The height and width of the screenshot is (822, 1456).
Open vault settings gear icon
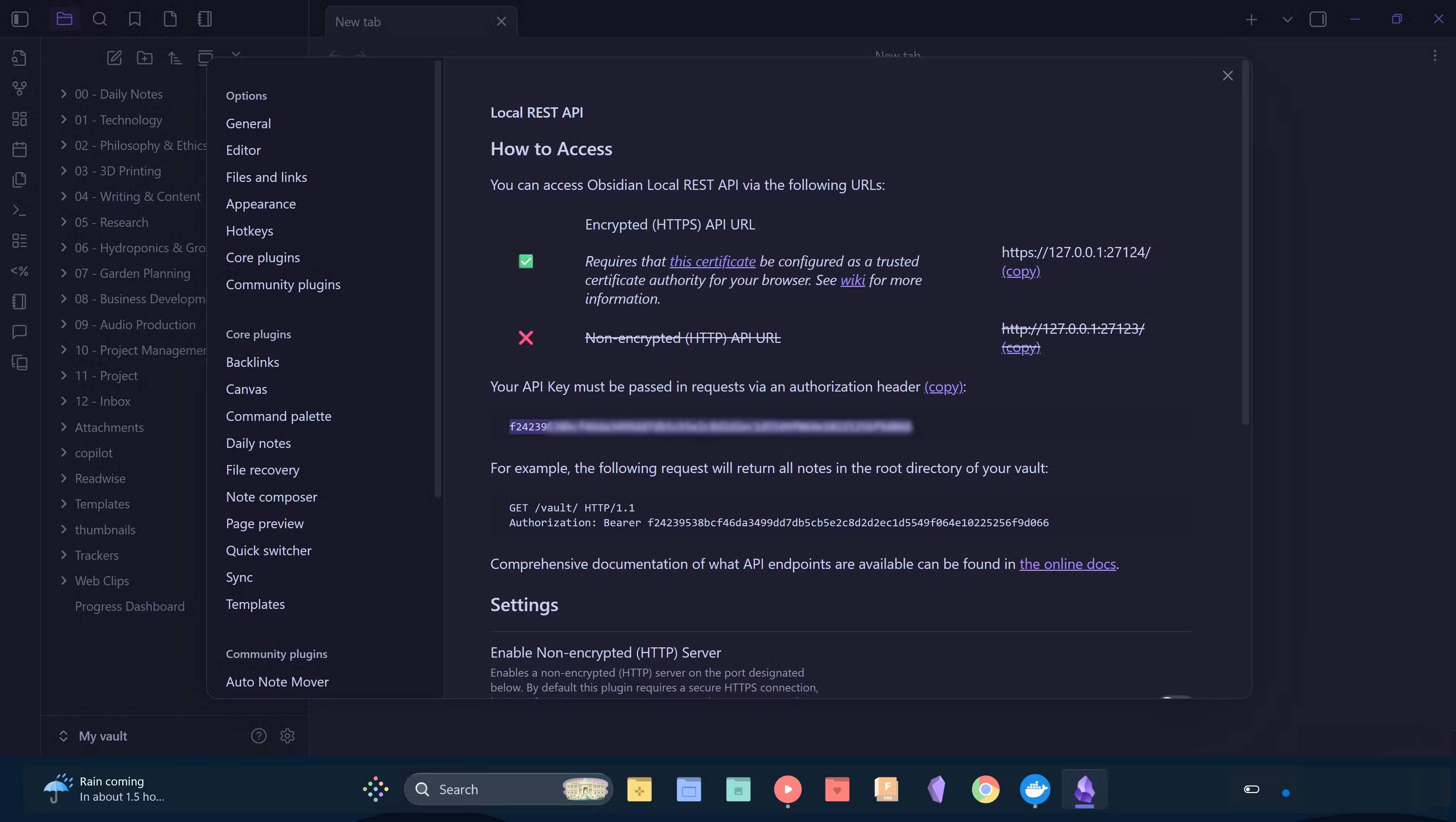(x=287, y=736)
